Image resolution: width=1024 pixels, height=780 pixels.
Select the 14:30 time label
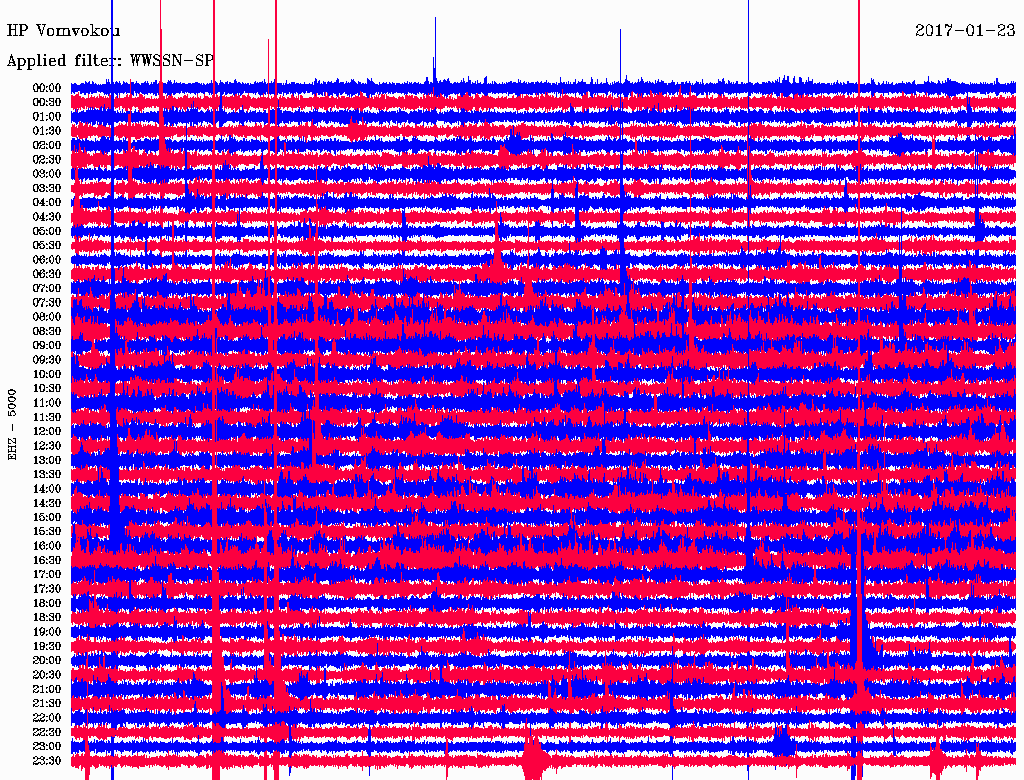[x=47, y=503]
